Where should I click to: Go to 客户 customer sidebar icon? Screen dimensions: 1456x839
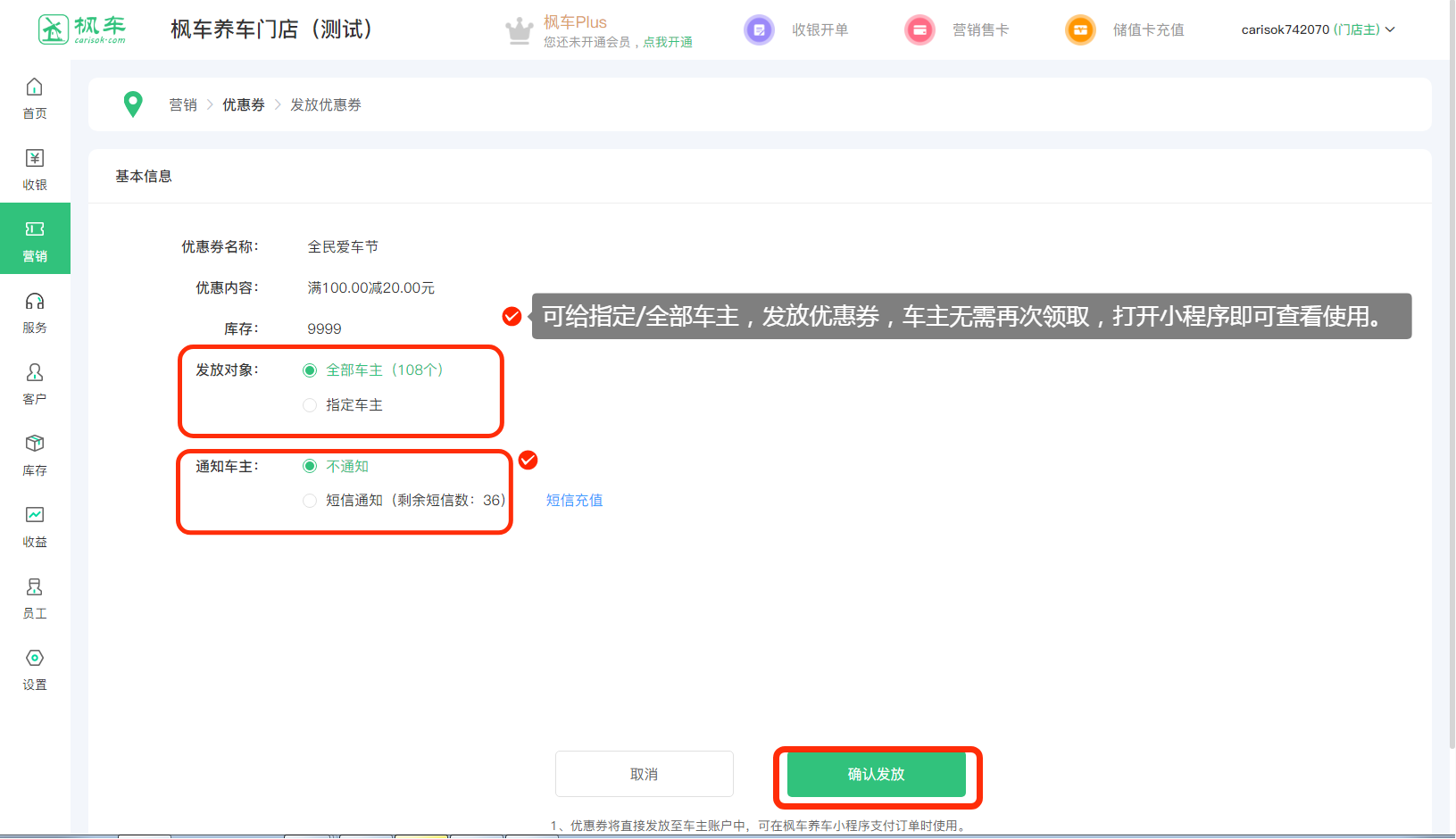(x=35, y=373)
